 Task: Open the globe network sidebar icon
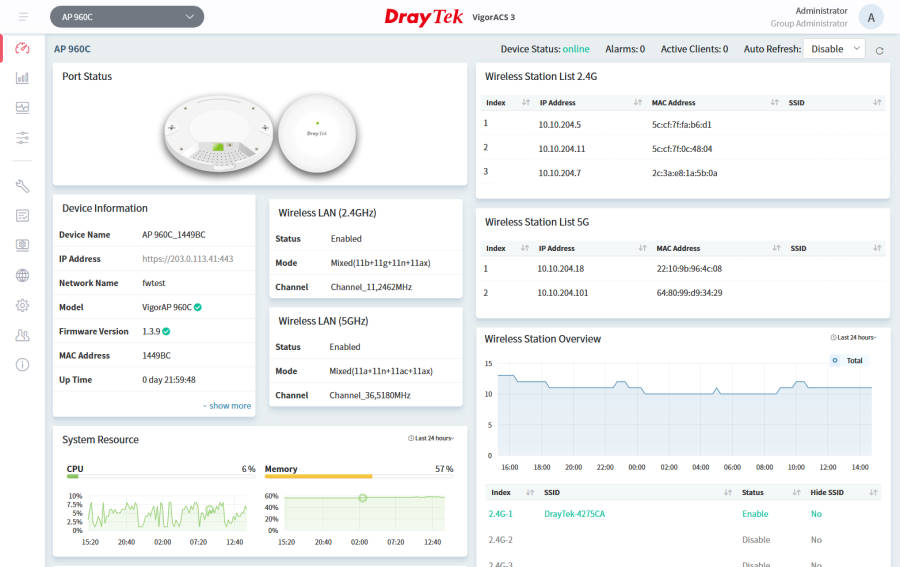point(22,275)
